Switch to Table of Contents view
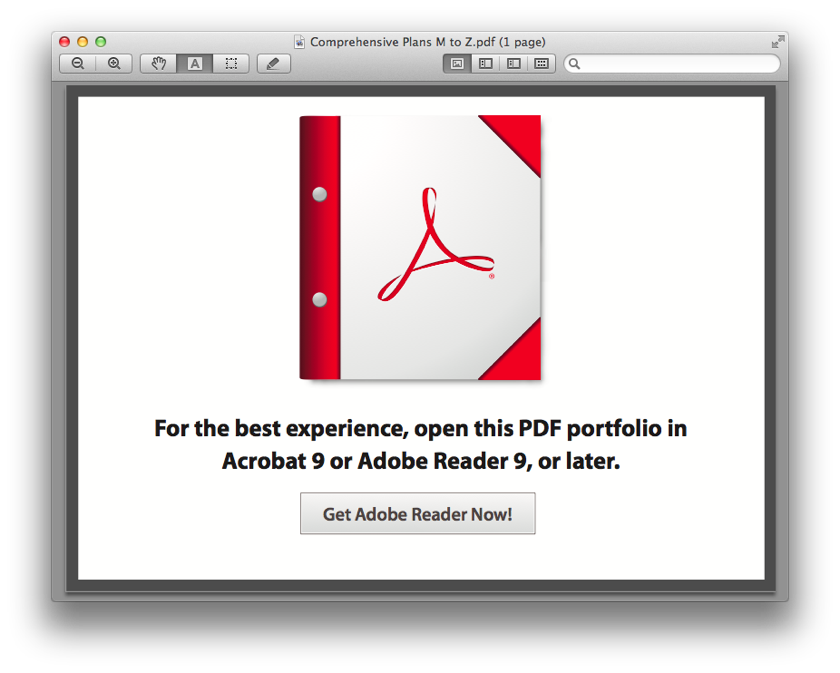 point(513,63)
